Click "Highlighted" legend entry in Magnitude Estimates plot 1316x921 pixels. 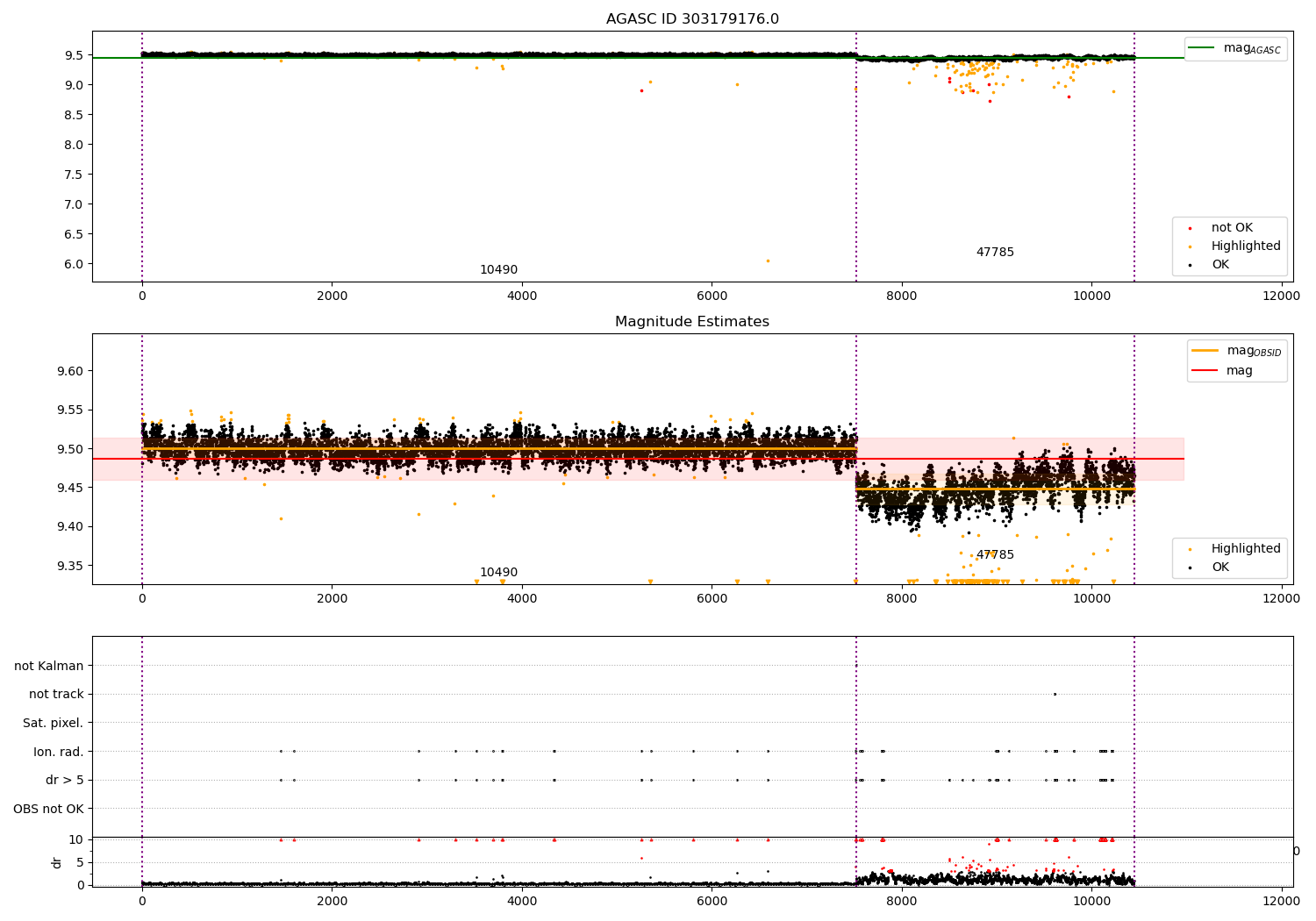1235,549
